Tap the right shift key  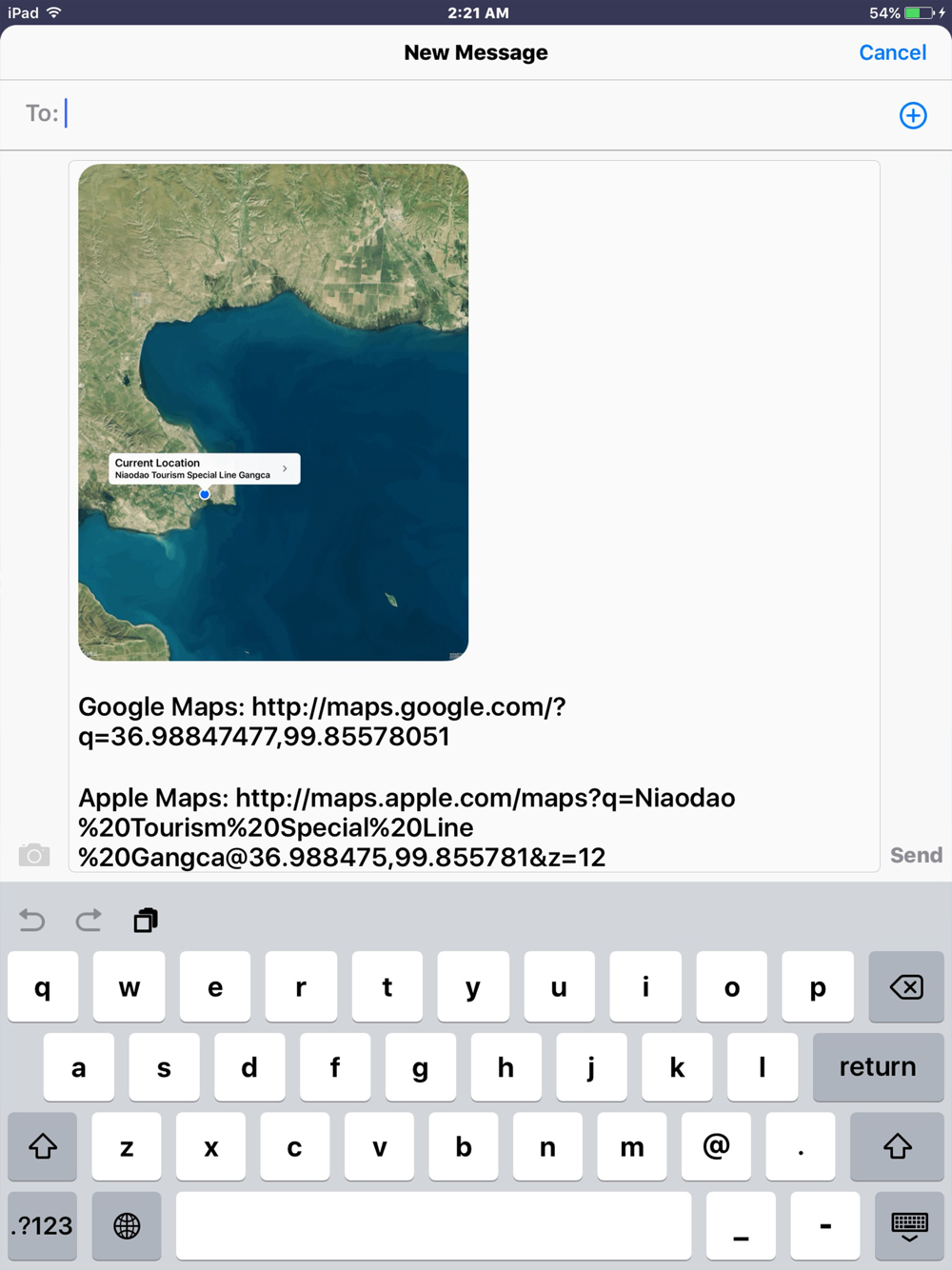[897, 1147]
